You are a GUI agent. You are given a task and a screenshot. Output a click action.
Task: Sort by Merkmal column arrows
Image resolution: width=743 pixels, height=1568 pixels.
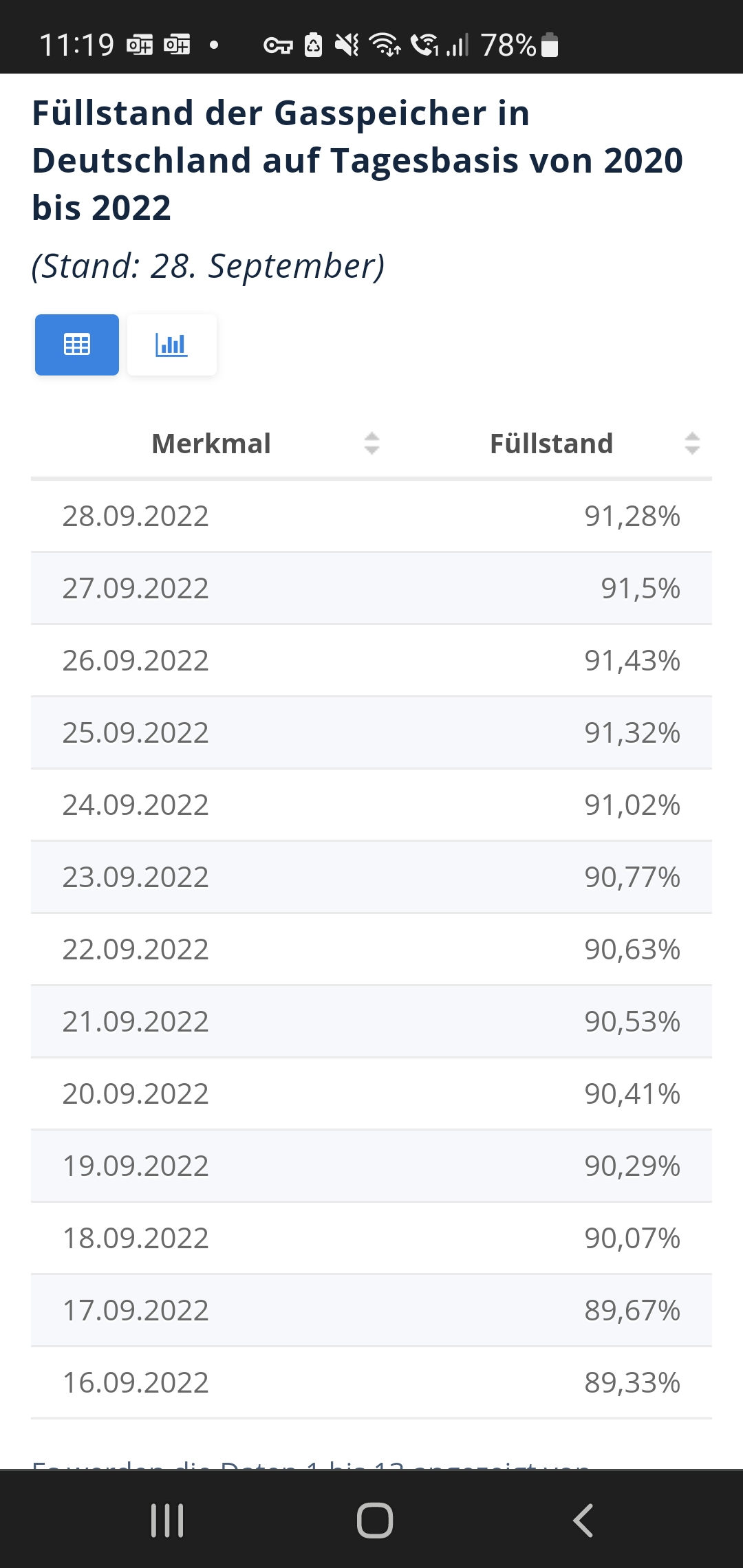tap(371, 444)
